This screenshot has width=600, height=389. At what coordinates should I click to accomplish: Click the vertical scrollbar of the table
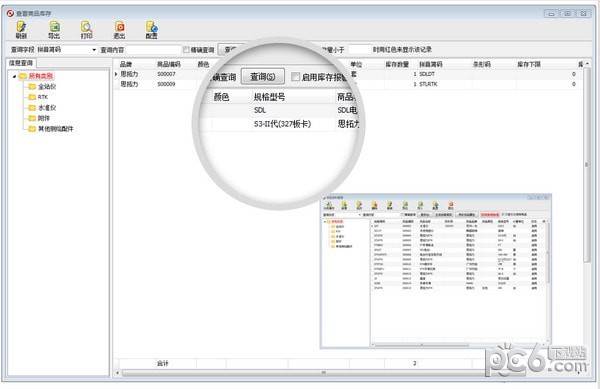point(587,164)
